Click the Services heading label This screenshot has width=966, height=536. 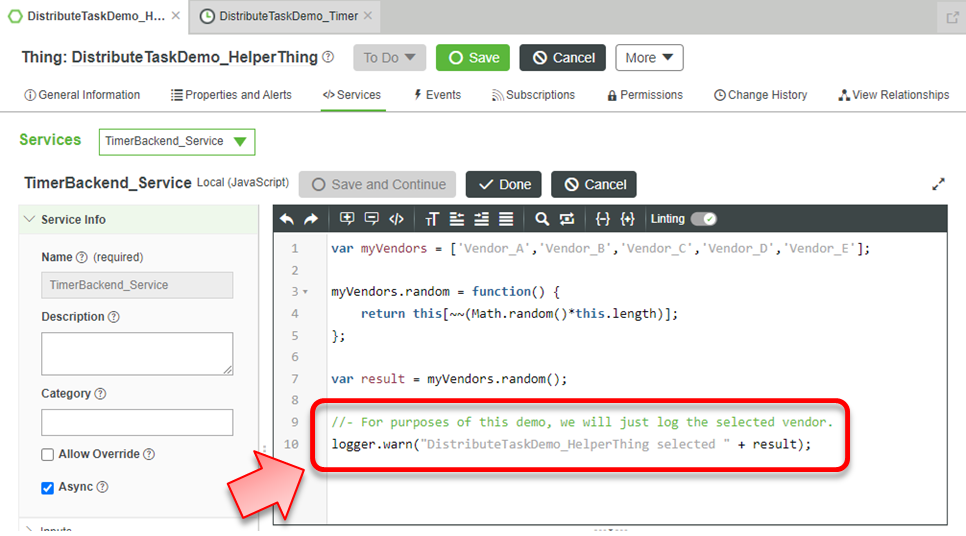50,140
